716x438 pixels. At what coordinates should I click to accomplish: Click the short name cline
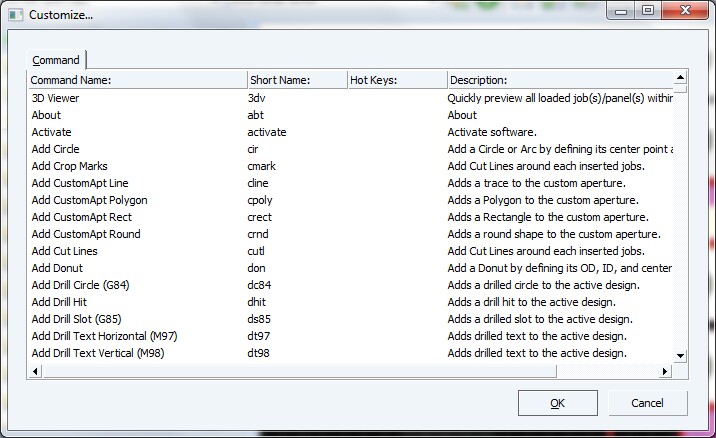pyautogui.click(x=258, y=183)
